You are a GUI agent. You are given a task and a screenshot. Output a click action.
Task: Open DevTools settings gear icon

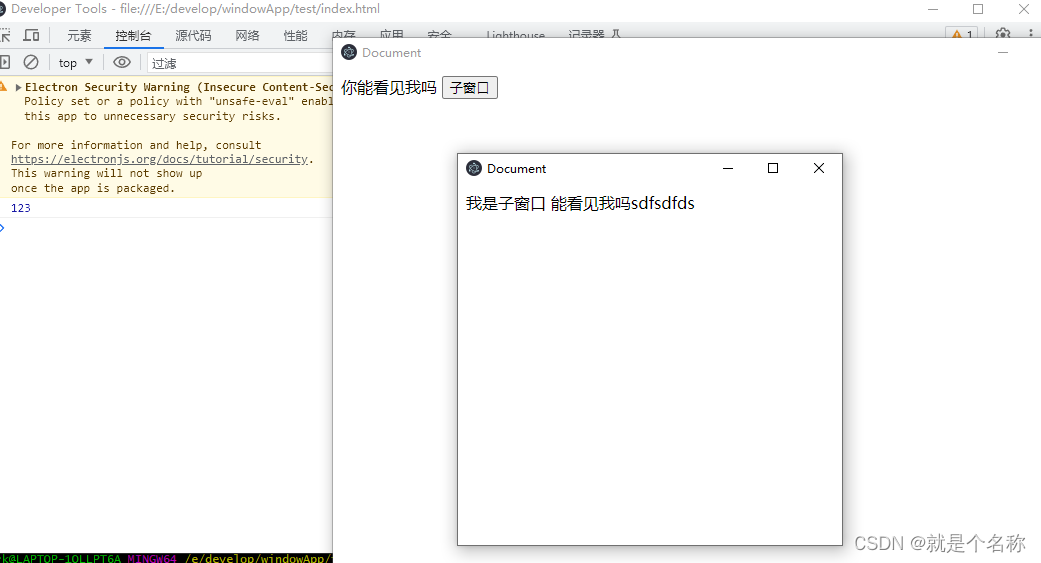click(x=1002, y=33)
